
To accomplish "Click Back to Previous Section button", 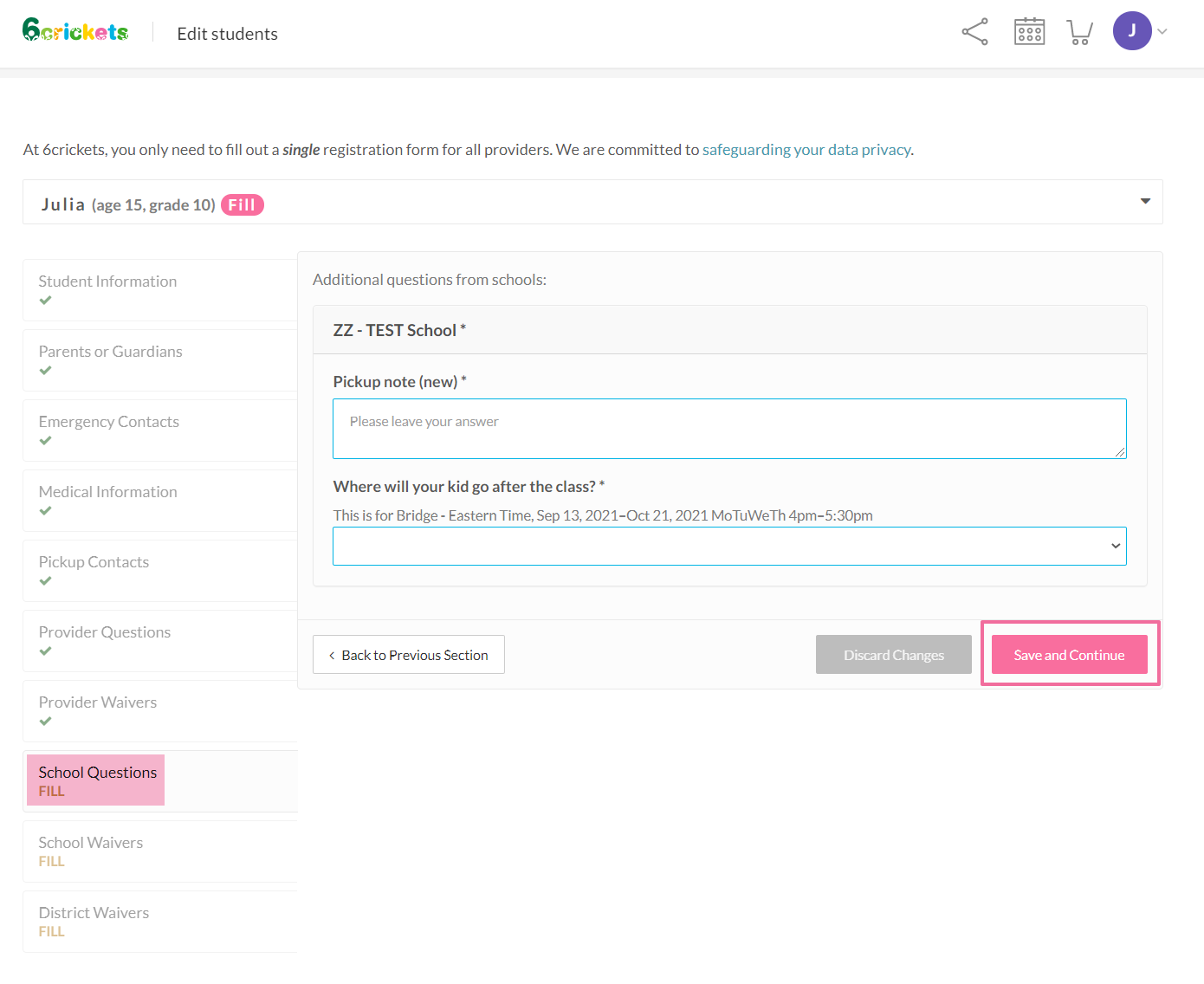I will (408, 655).
